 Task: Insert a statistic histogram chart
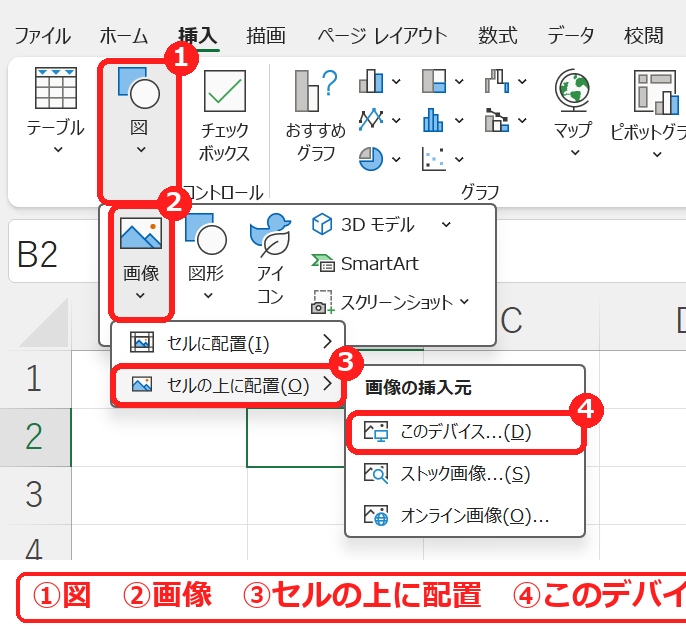coord(433,119)
